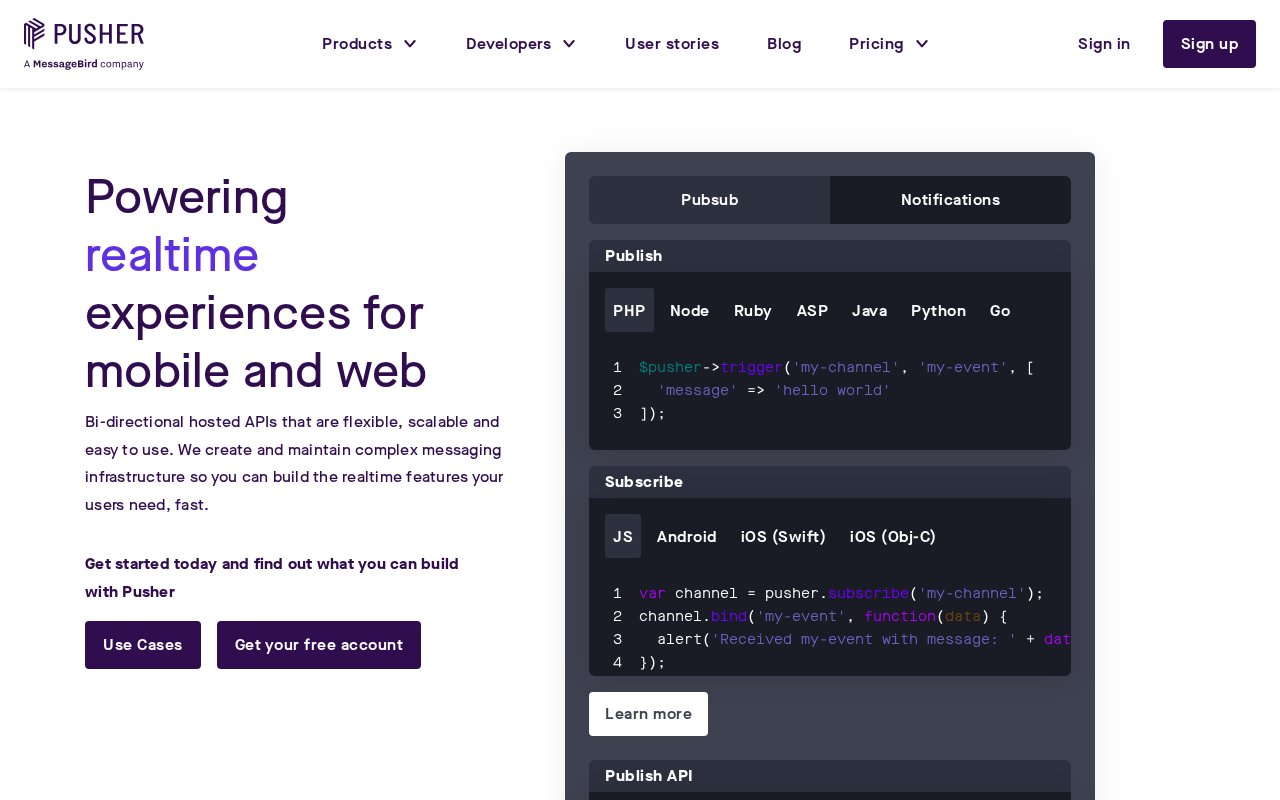The image size is (1280, 800).
Task: Expand the Pricing dropdown chevron
Action: point(922,44)
